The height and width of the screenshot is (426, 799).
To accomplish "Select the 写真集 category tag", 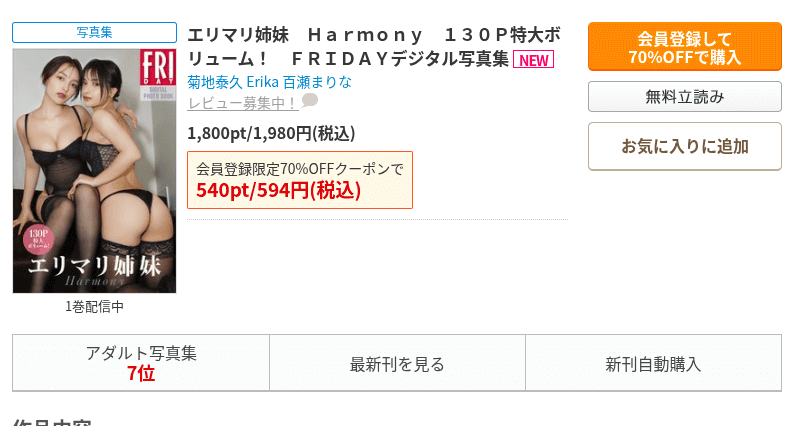I will (x=94, y=33).
